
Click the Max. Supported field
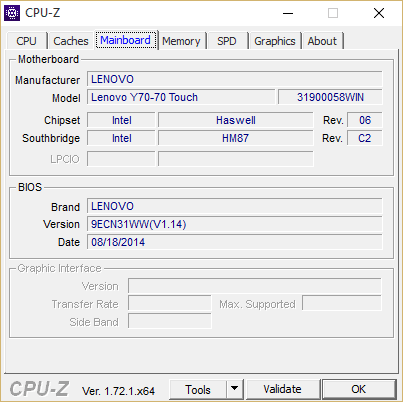click(342, 303)
